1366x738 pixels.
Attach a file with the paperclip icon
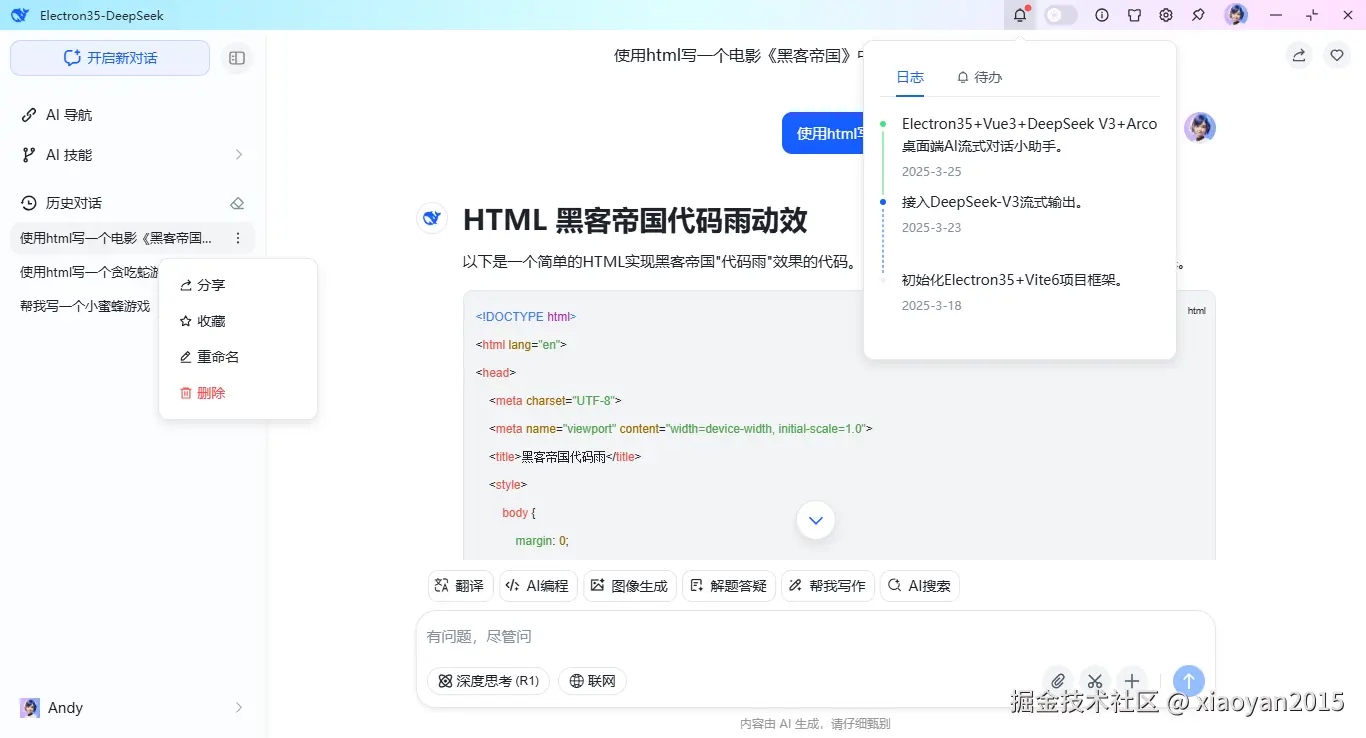[x=1058, y=681]
